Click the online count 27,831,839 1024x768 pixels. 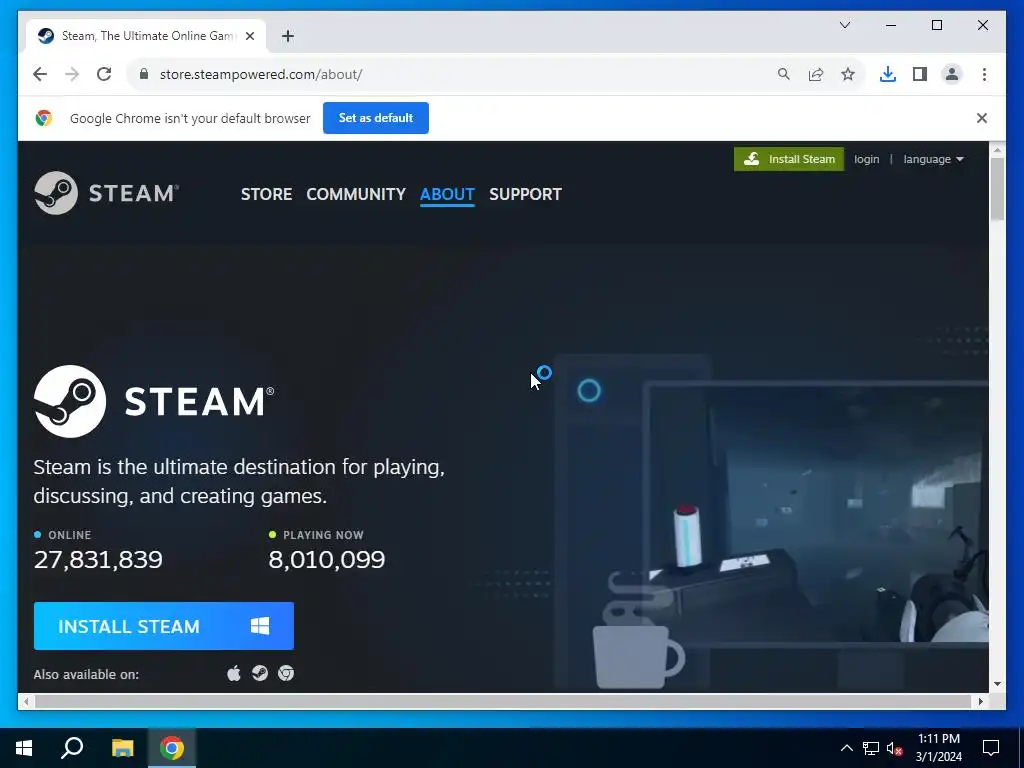(x=98, y=560)
